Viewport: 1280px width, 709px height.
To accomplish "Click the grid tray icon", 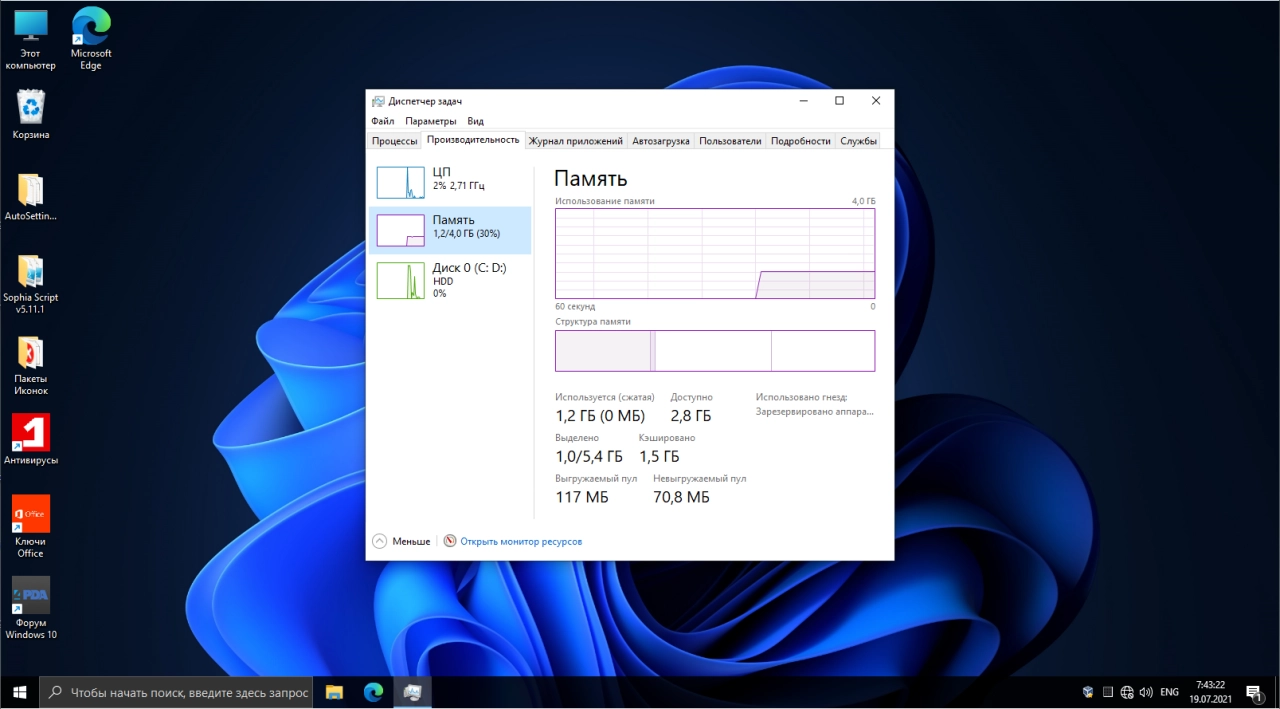I will (x=1107, y=692).
